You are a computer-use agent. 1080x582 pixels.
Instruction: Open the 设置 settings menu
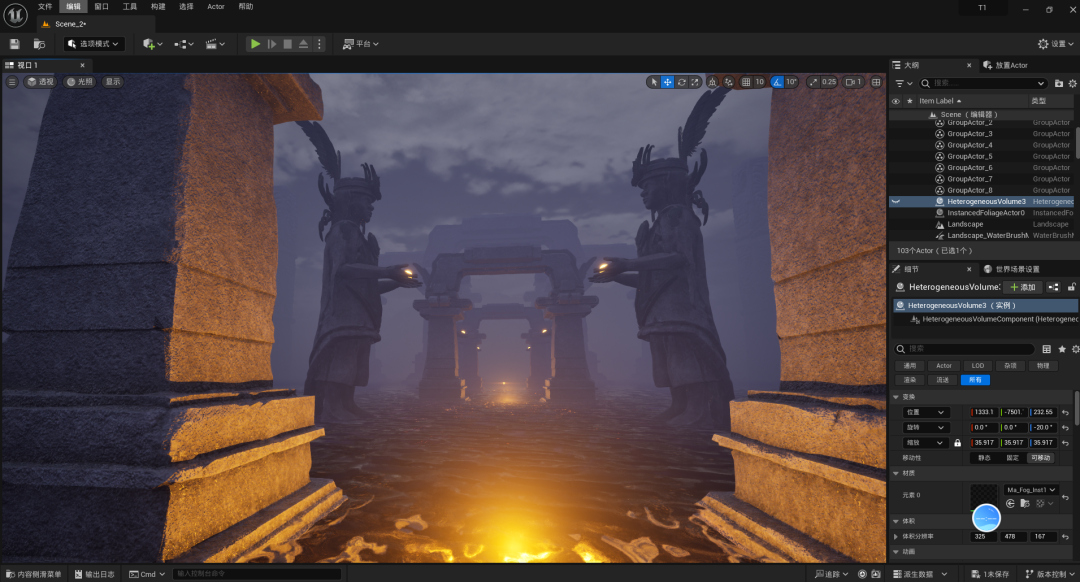coord(1056,44)
